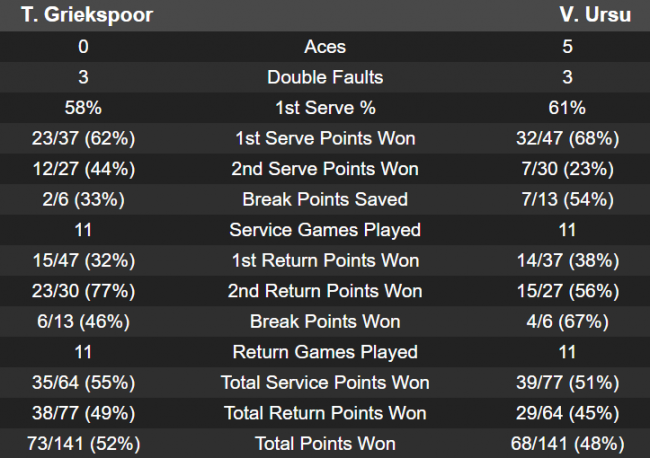Click the Total Return Points Won label
650x458 pixels.
[x=325, y=413]
